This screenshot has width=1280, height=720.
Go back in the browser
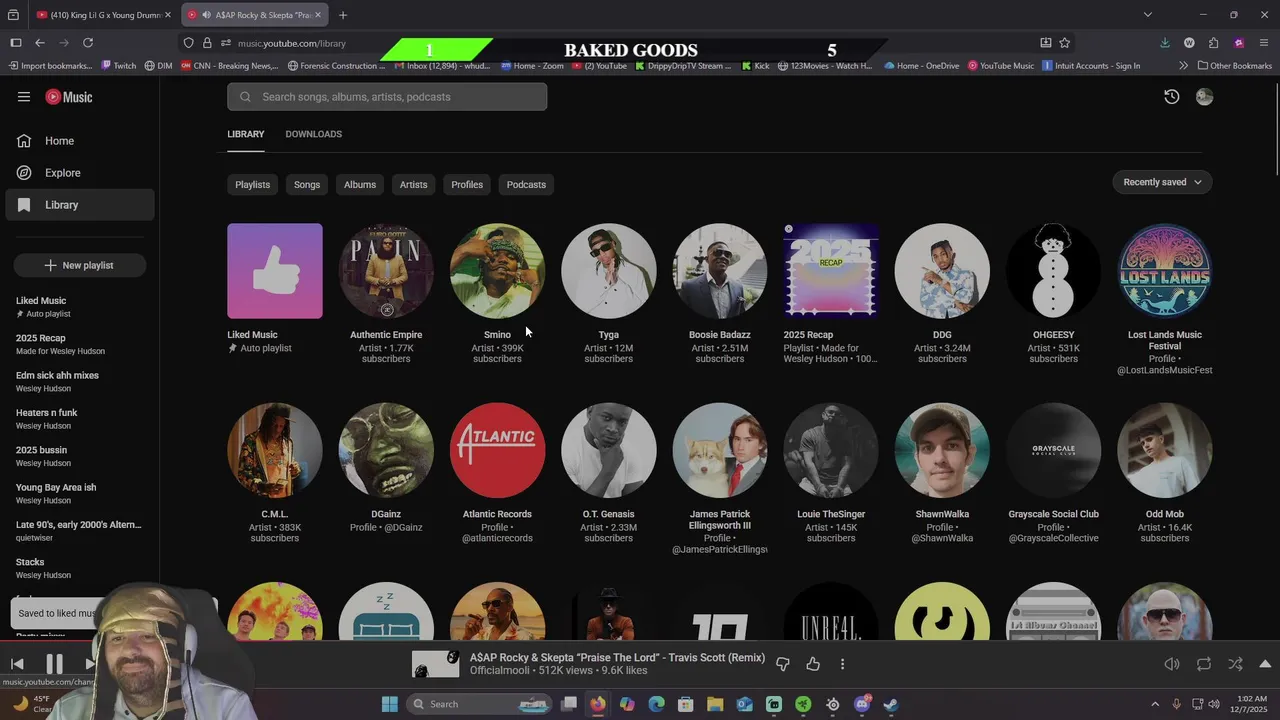point(40,43)
